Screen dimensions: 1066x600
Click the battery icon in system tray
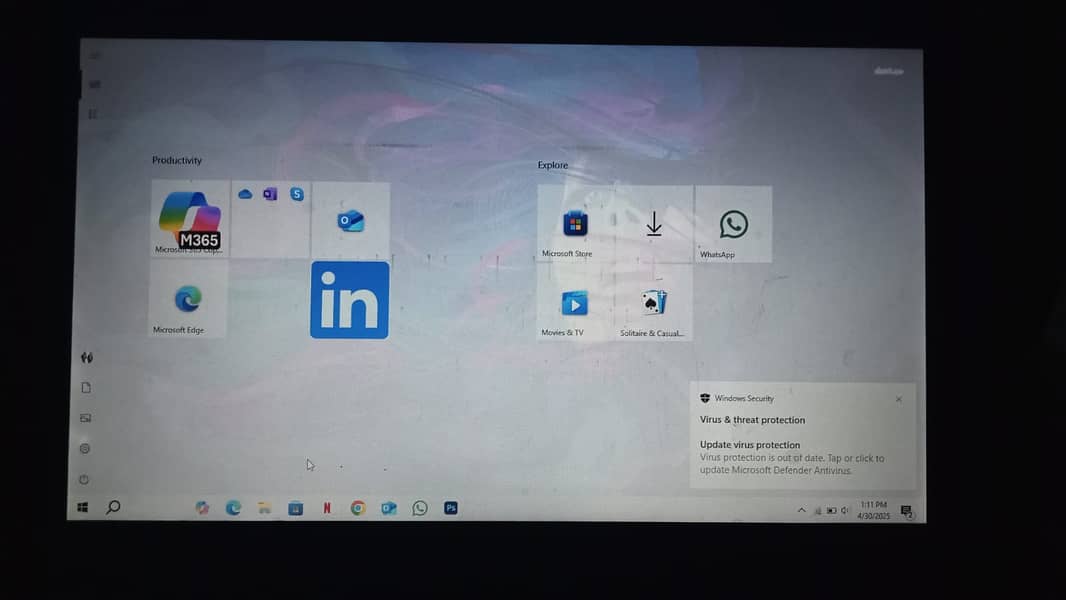tap(831, 511)
